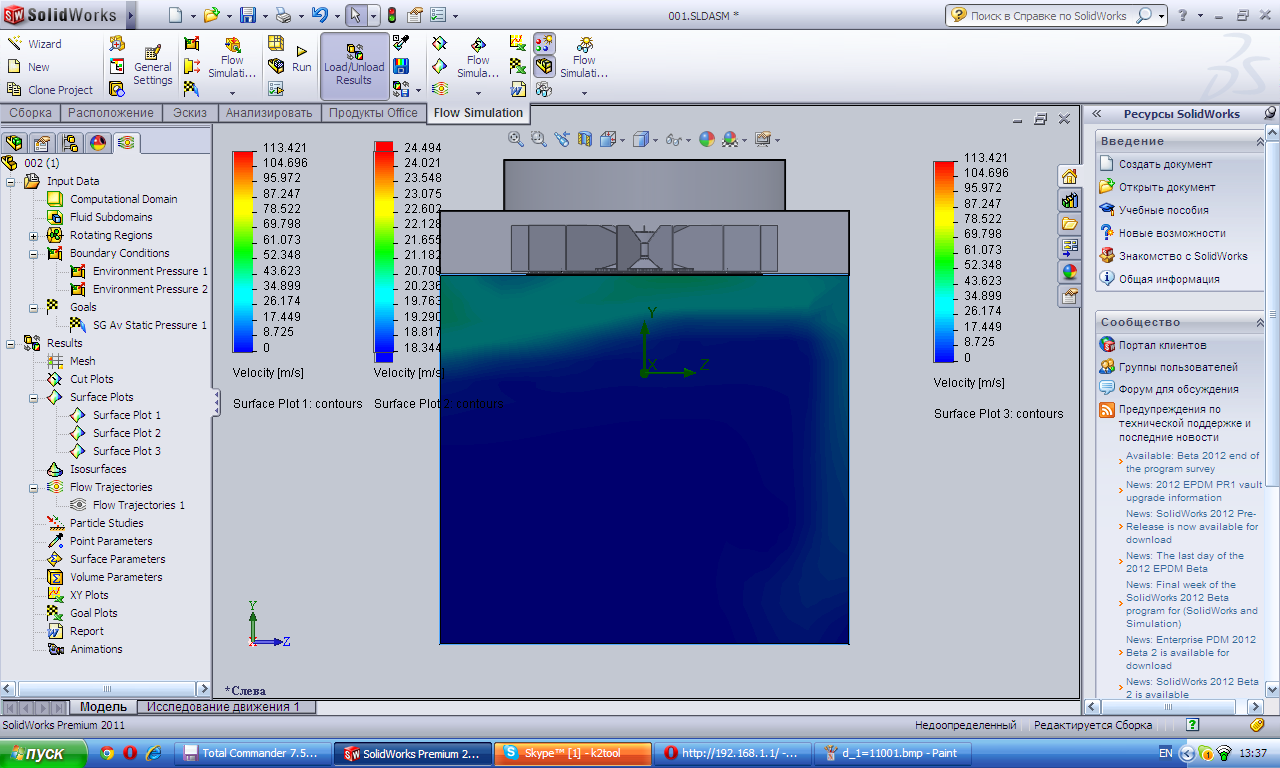Toggle Surface Plot 2 in the tree
Image resolution: width=1280 pixels, height=768 pixels.
[x=126, y=433]
